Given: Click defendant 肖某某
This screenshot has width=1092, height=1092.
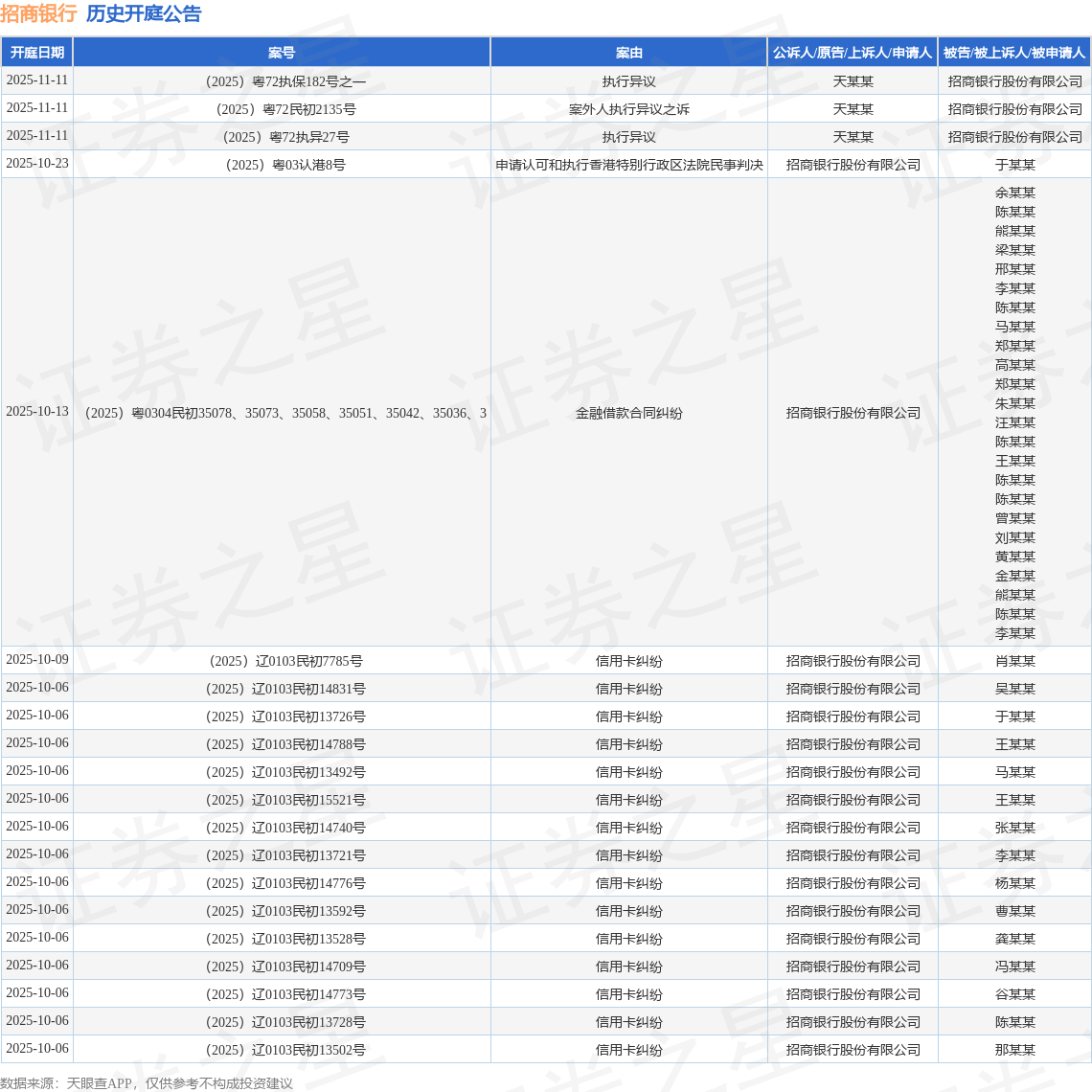Looking at the screenshot, I should (1014, 661).
